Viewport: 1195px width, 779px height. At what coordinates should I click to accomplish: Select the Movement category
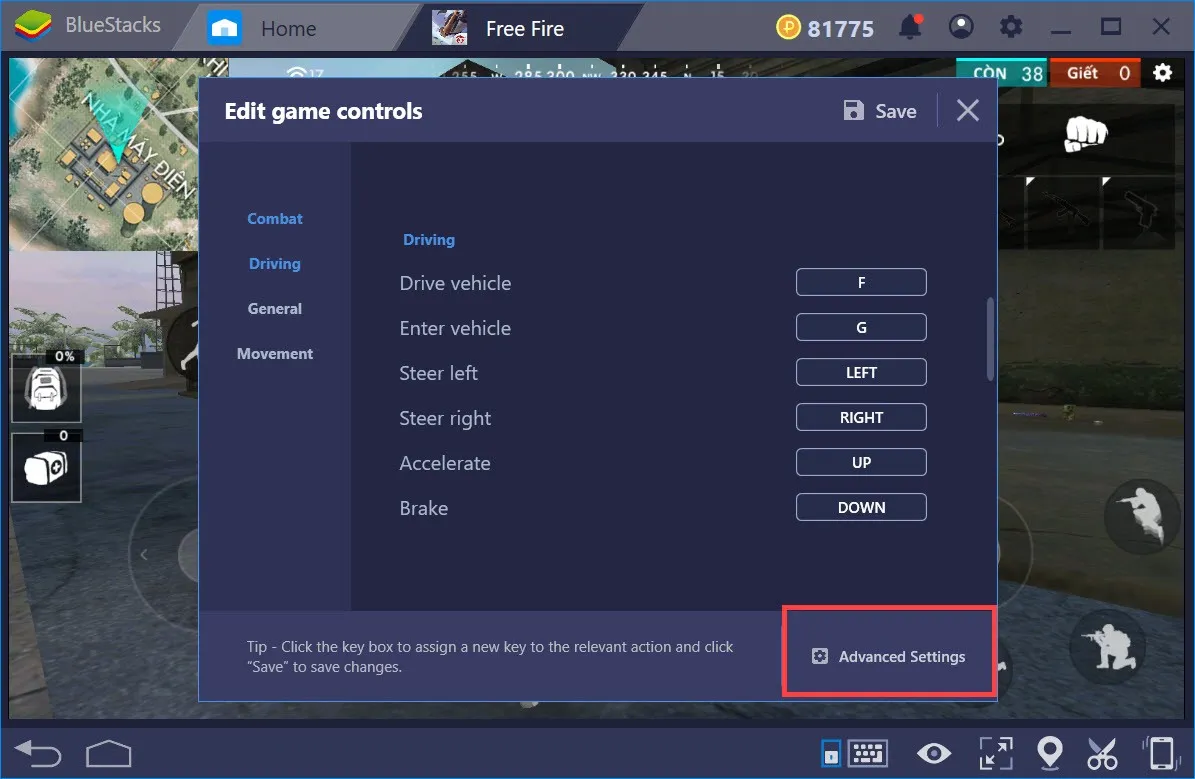pos(275,353)
